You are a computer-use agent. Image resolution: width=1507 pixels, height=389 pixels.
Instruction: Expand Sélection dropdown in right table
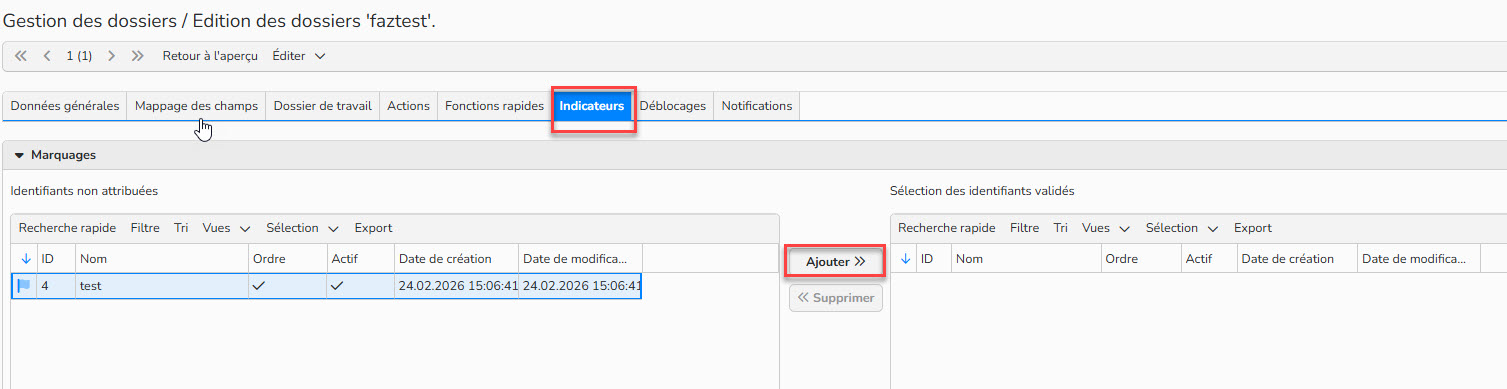1182,228
